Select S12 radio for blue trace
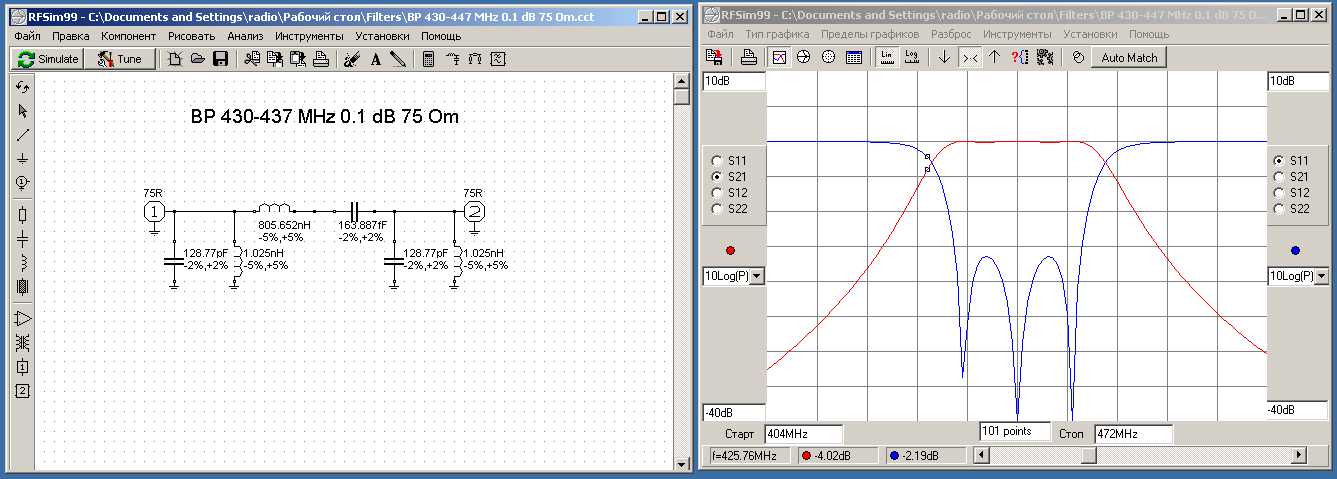Image resolution: width=1337 pixels, height=479 pixels. (x=1278, y=192)
